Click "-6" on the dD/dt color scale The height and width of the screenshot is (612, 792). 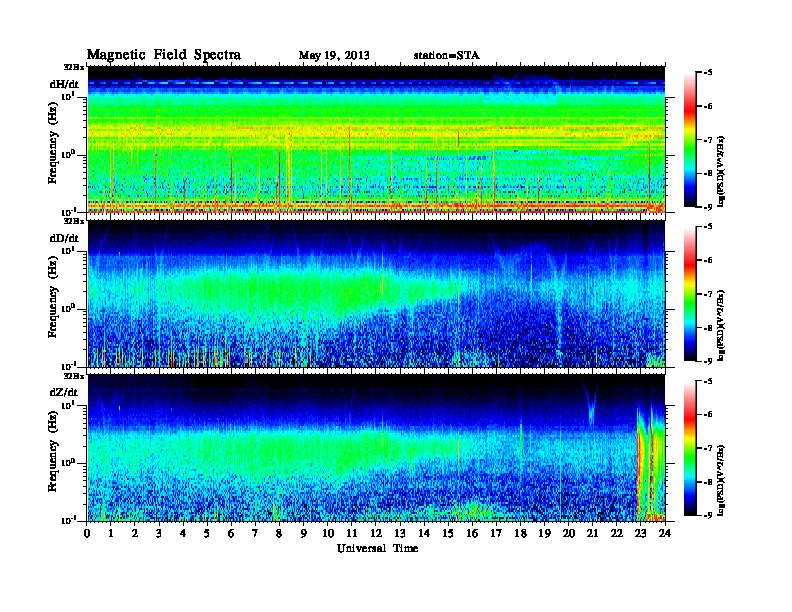point(708,261)
